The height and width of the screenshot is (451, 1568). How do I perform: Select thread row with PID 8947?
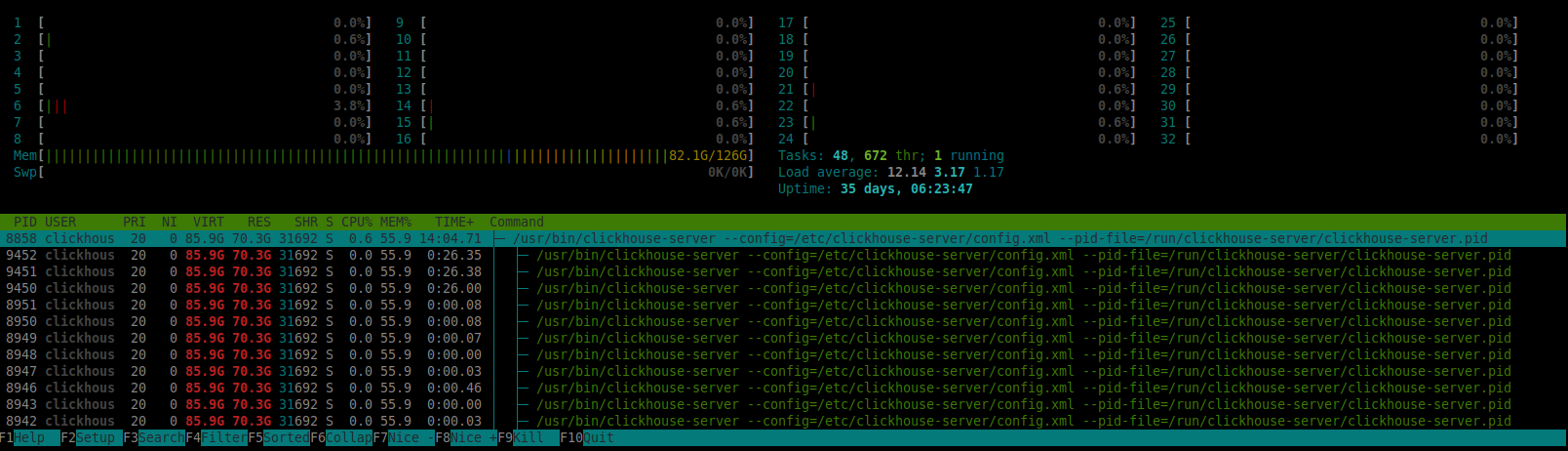tap(784, 371)
